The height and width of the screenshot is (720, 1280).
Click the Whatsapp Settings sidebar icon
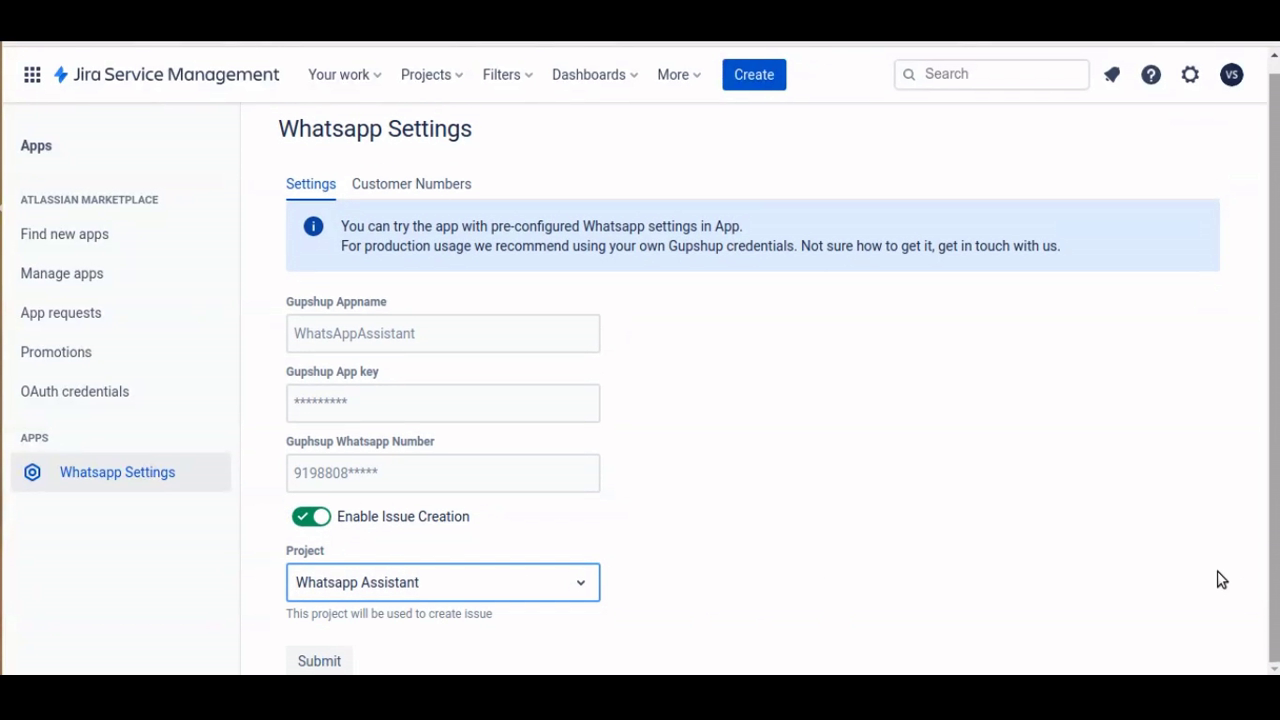click(x=32, y=472)
